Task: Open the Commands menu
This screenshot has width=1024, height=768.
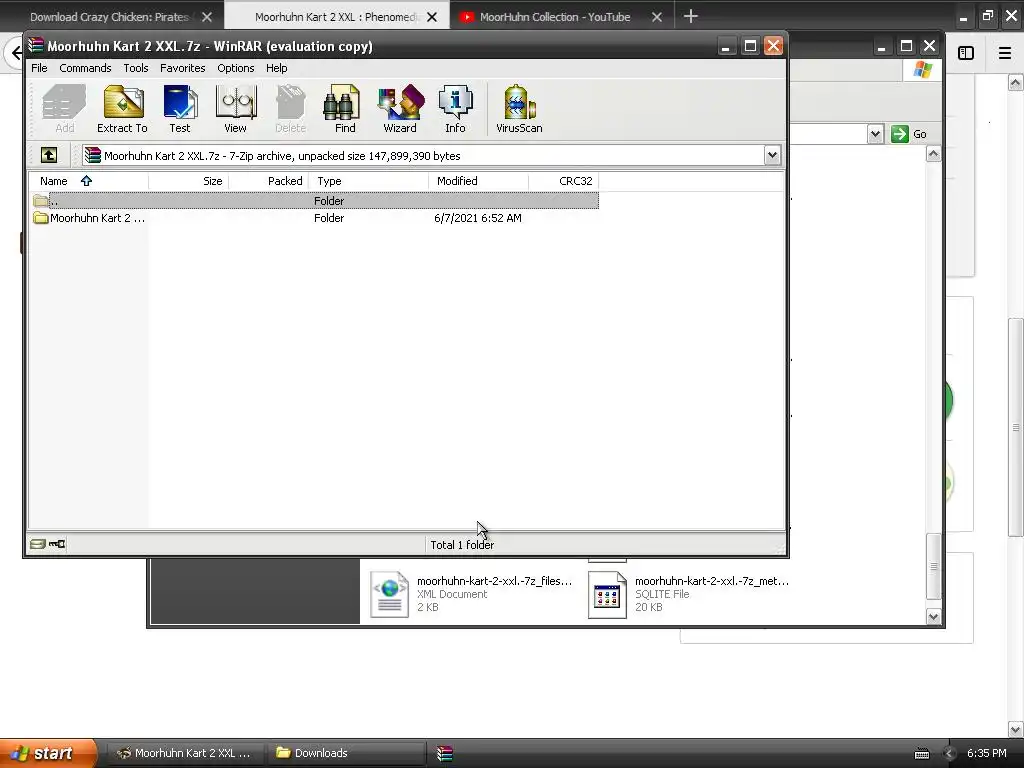Action: [x=85, y=68]
